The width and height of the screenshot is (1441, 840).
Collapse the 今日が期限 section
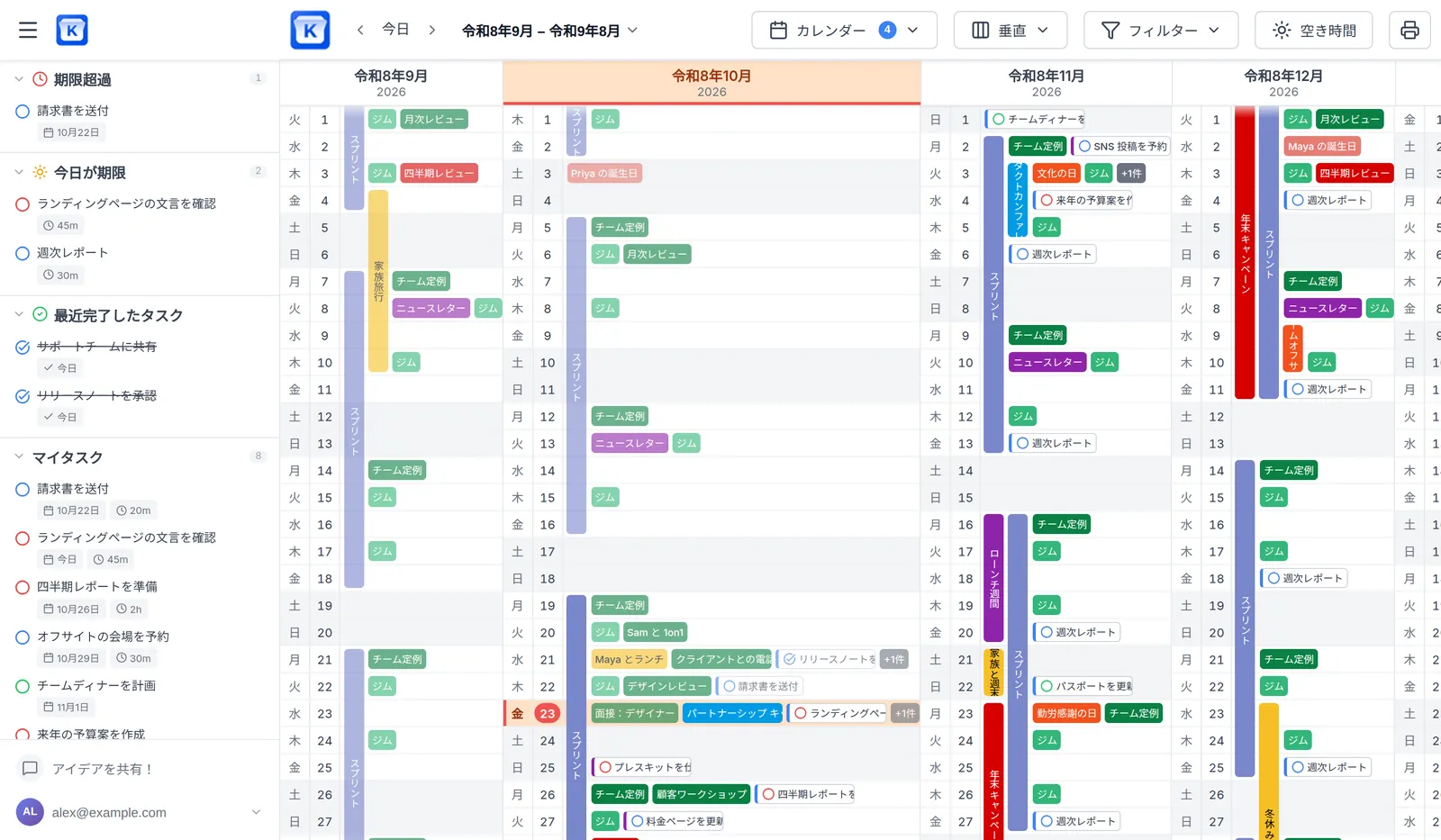[18, 172]
